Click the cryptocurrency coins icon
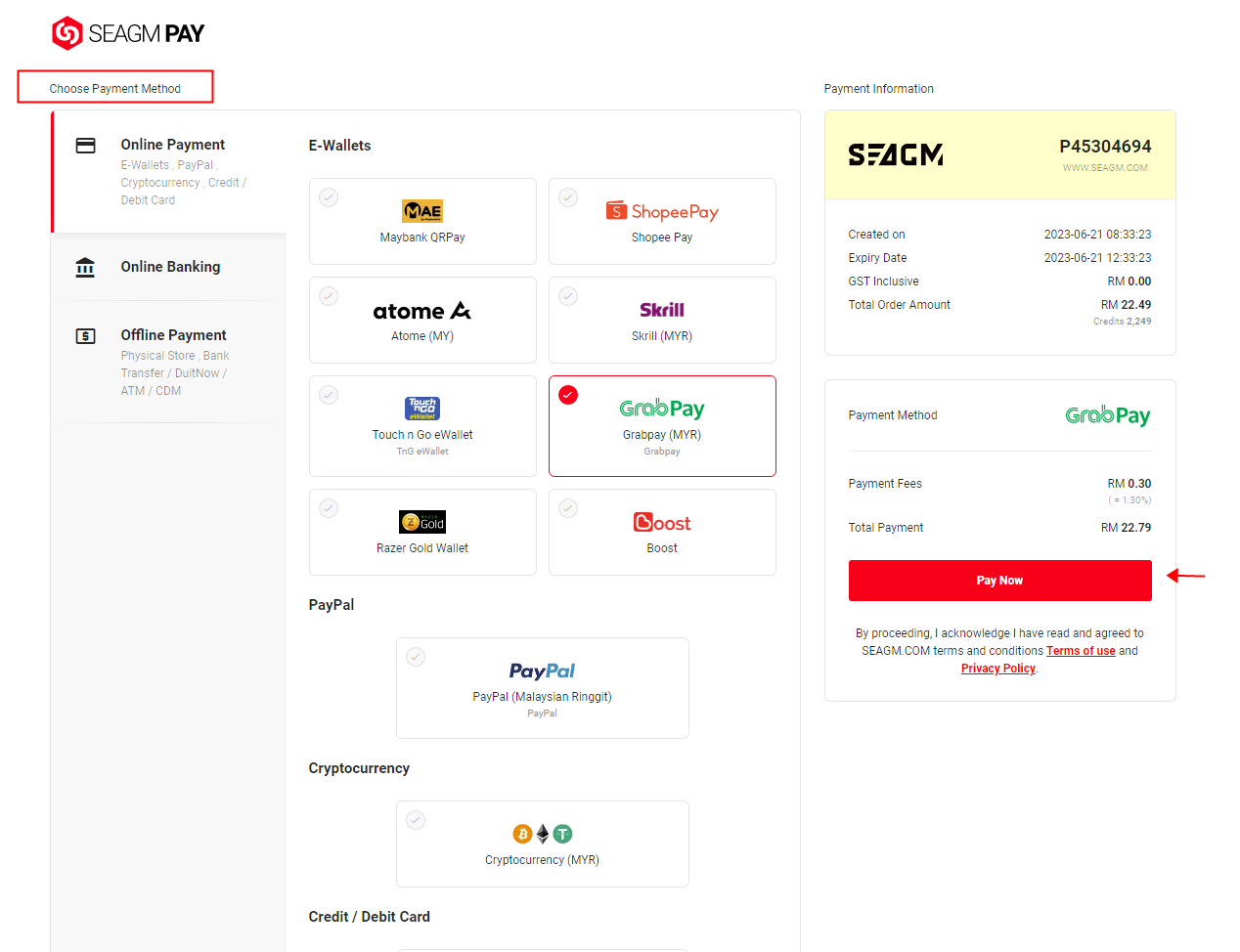Viewport: 1240px width, 952px height. pos(543,834)
